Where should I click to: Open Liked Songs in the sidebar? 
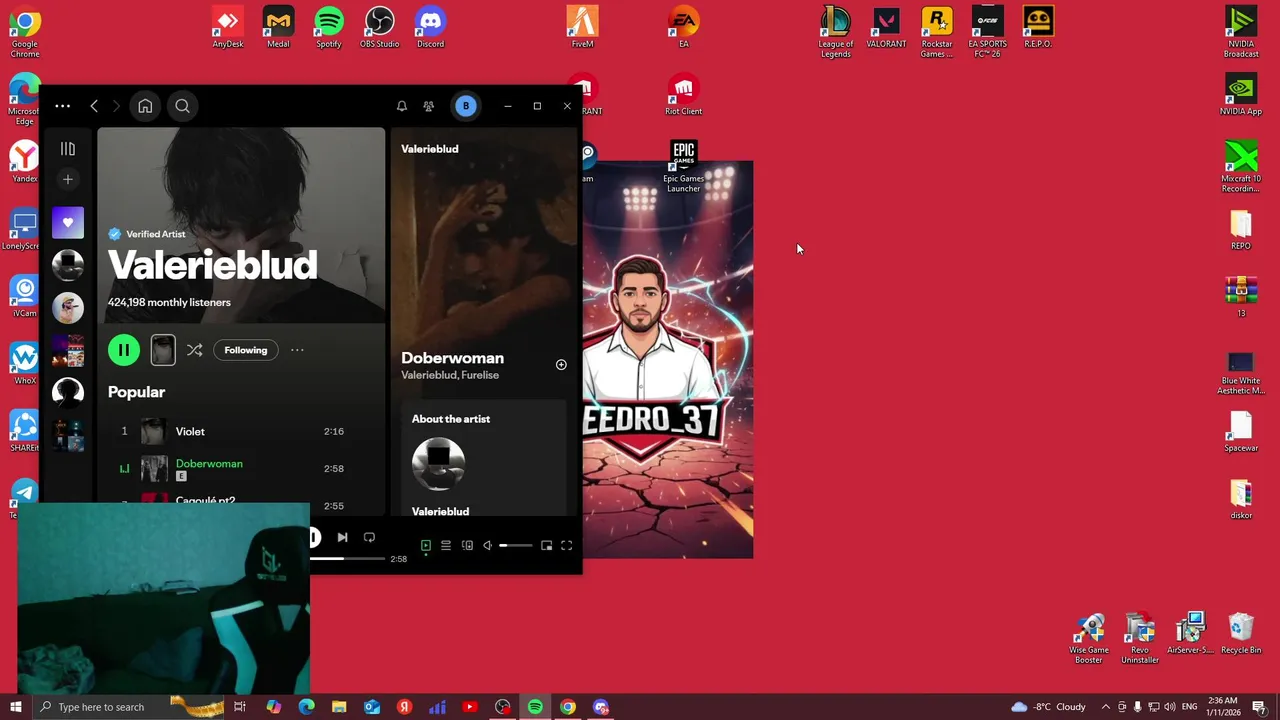click(x=68, y=223)
